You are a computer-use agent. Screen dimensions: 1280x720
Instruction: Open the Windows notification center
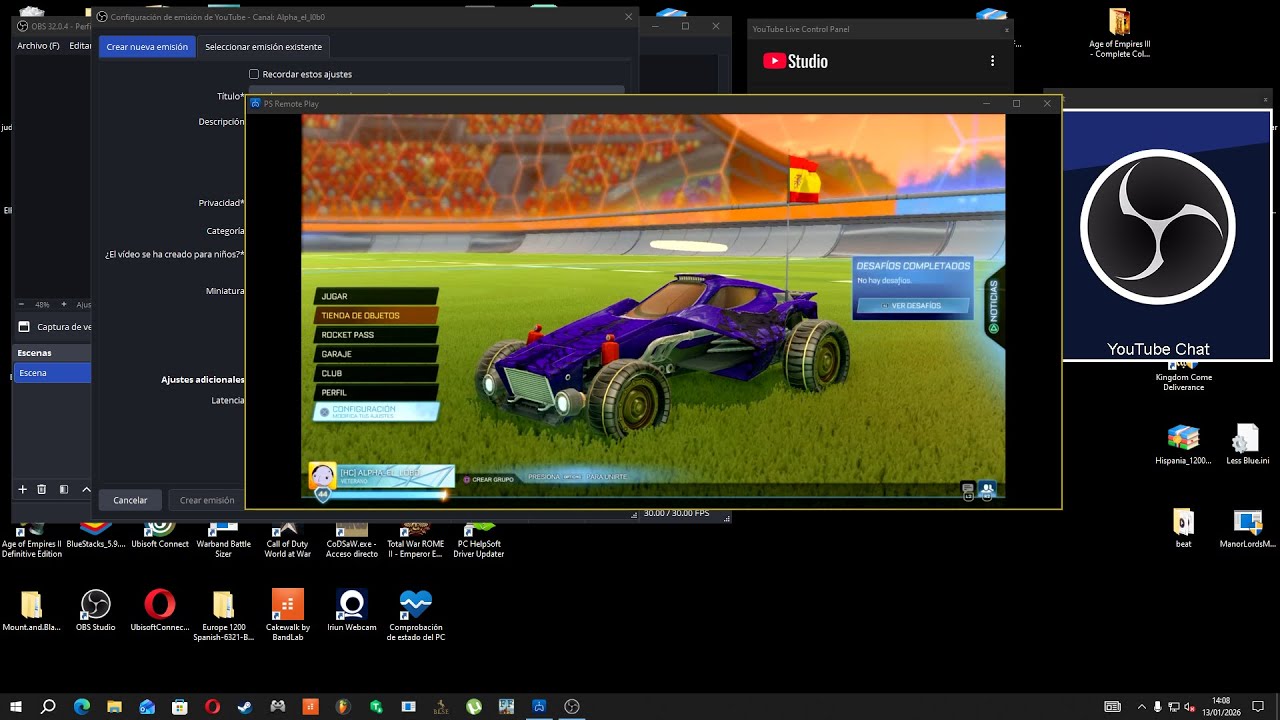(1258, 707)
